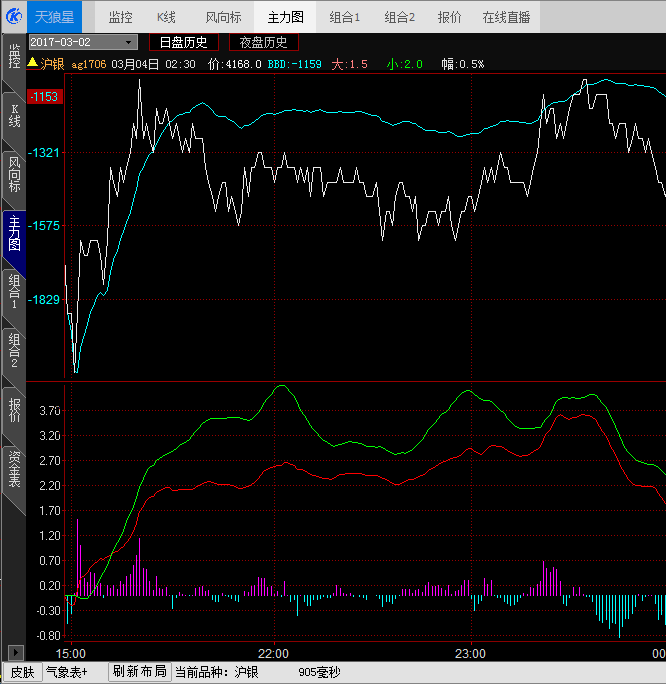Click the 22:00 time axis marker
Image resolution: width=666 pixels, height=684 pixels.
273,653
